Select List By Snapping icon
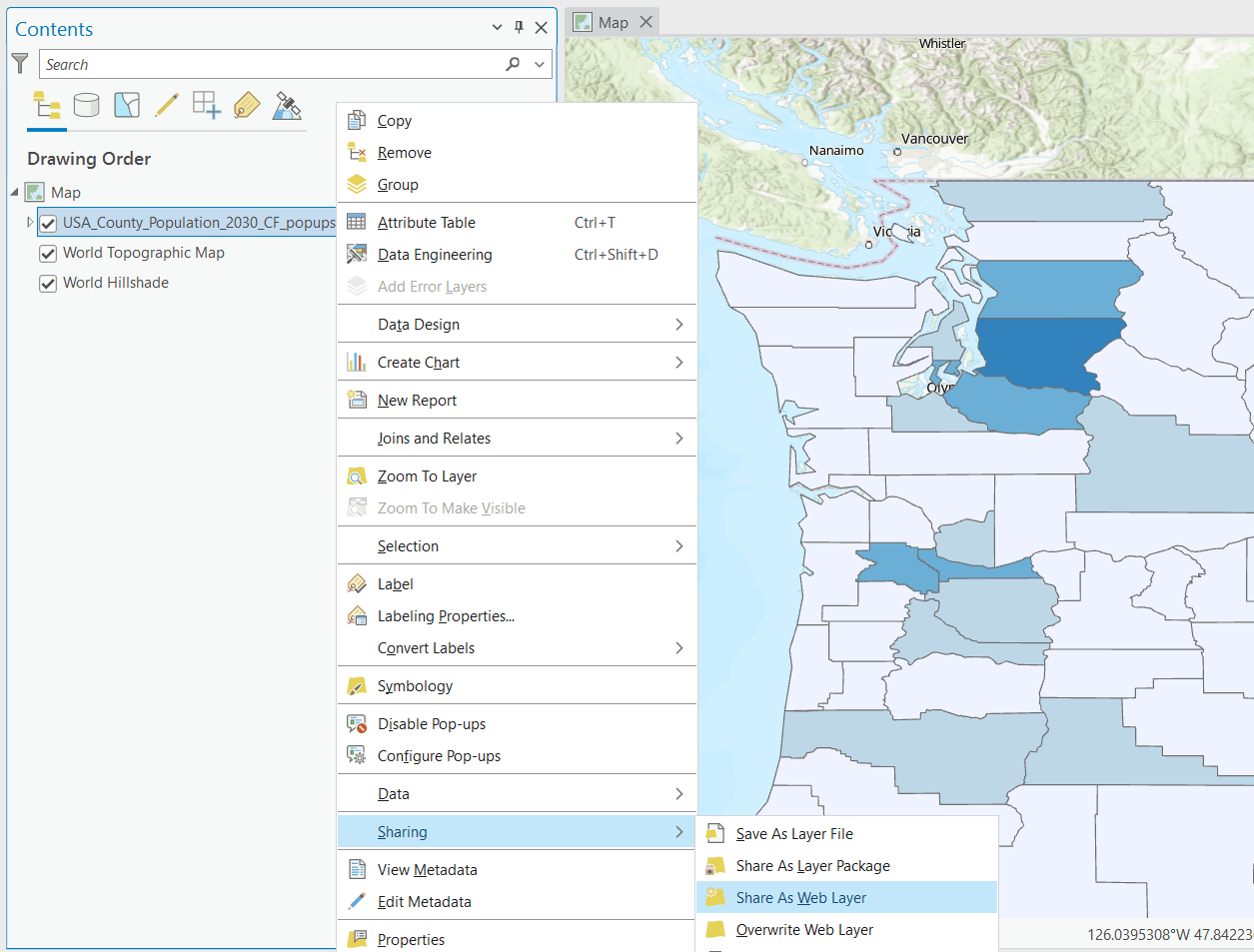Image resolution: width=1254 pixels, height=952 pixels. click(x=207, y=105)
